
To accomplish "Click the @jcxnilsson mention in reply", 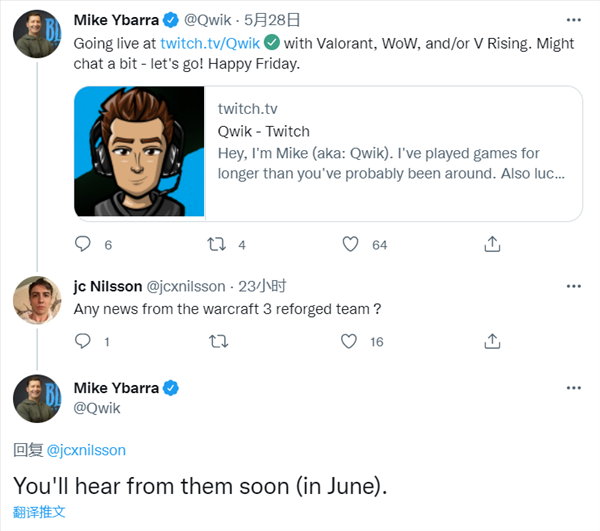I will point(86,450).
